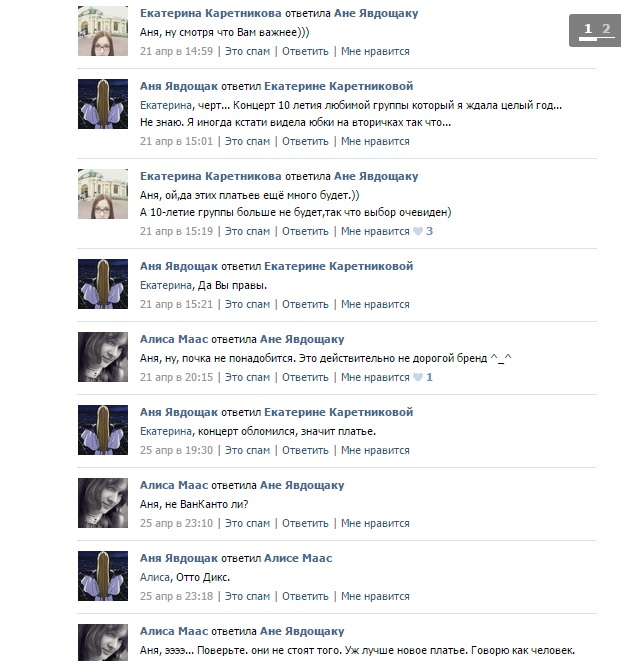This screenshot has width=621, height=661.
Task: Go to page 2 of comments
Action: (x=606, y=29)
